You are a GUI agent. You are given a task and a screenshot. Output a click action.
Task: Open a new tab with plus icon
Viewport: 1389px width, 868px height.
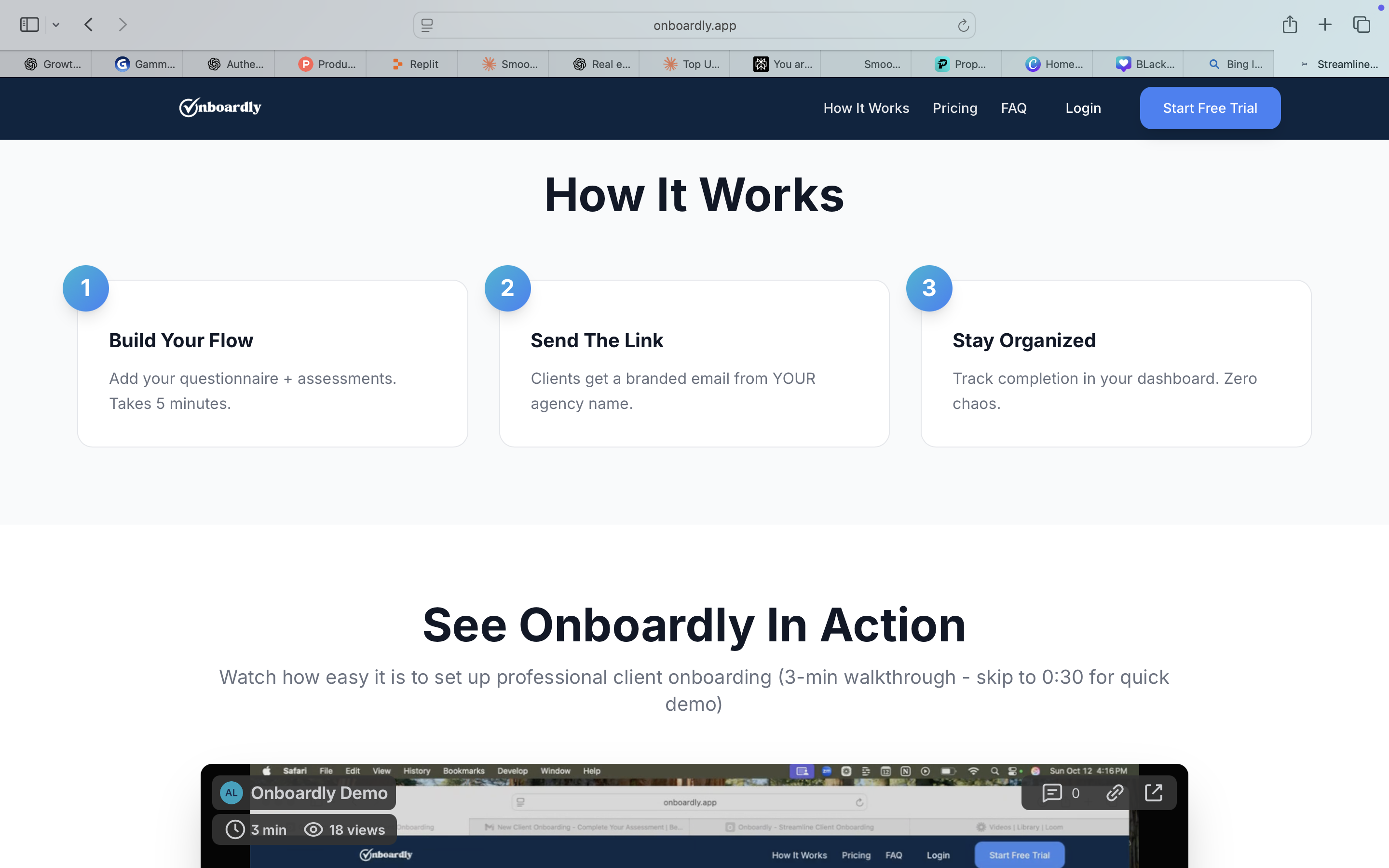tap(1325, 25)
